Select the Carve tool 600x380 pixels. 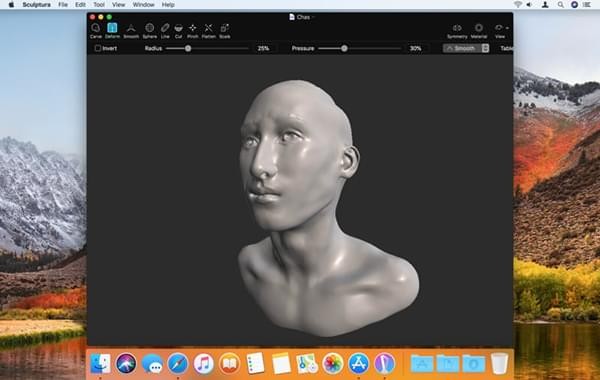[96, 31]
